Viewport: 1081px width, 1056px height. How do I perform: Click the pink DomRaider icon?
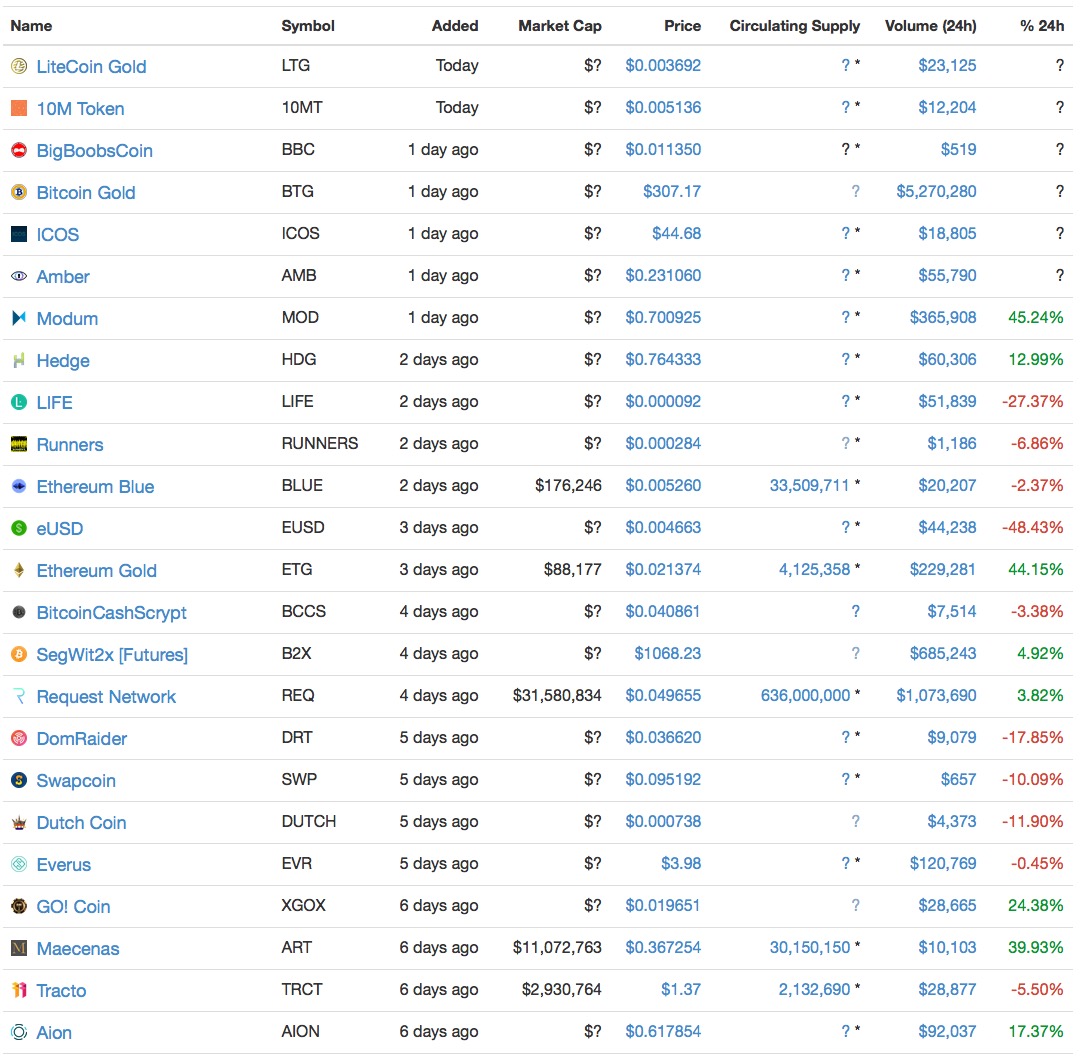pyautogui.click(x=19, y=739)
